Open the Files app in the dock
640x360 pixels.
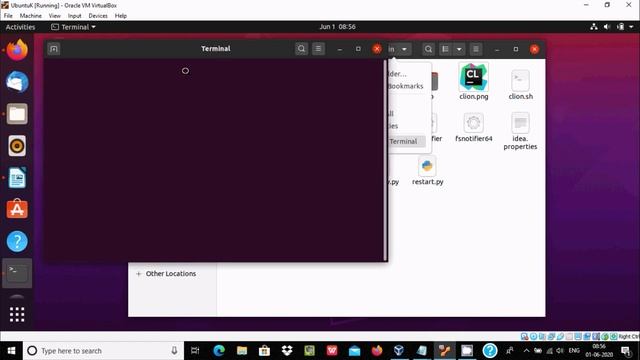click(17, 114)
